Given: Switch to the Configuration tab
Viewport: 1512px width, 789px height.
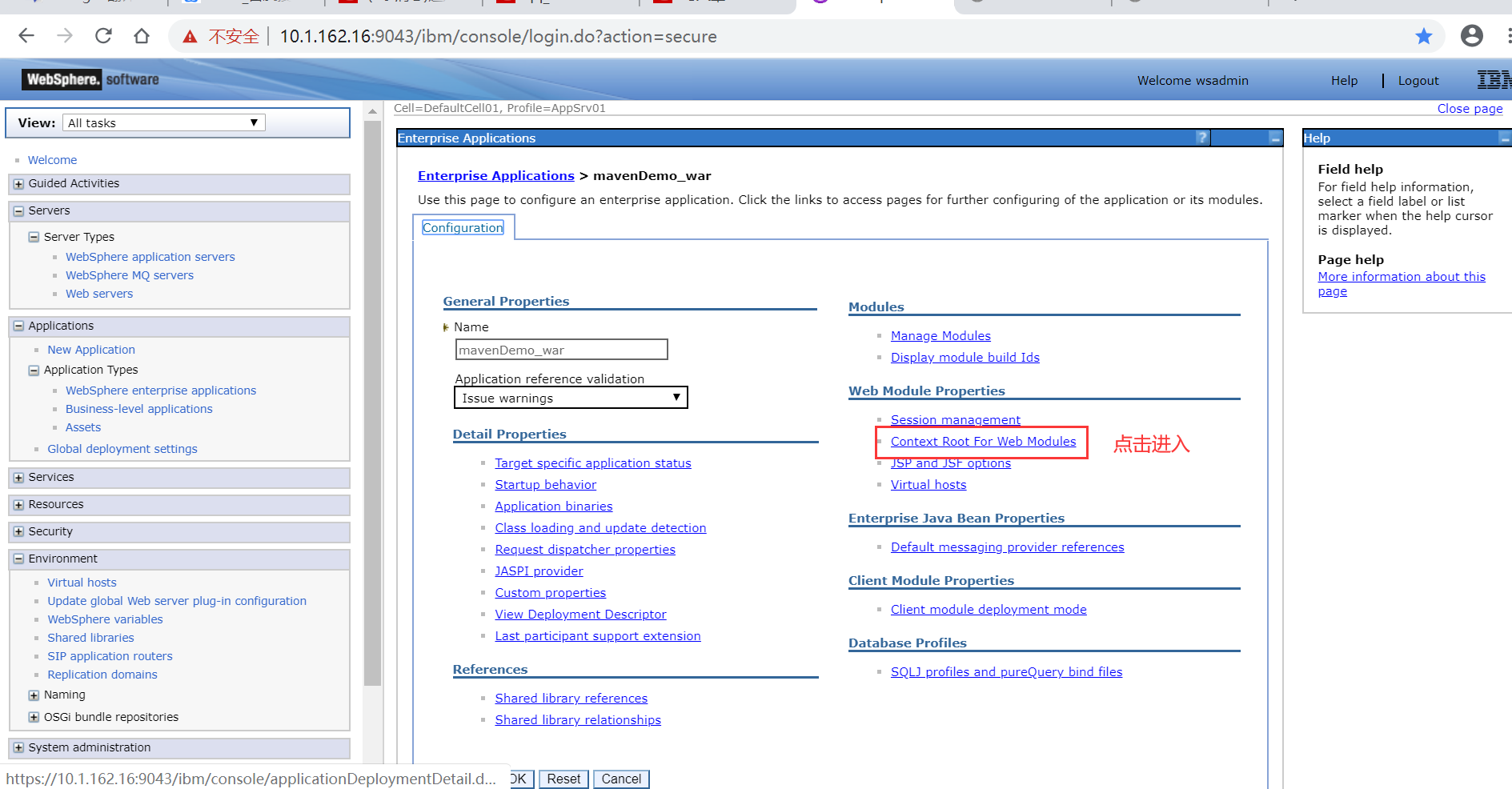Looking at the screenshot, I should point(463,227).
